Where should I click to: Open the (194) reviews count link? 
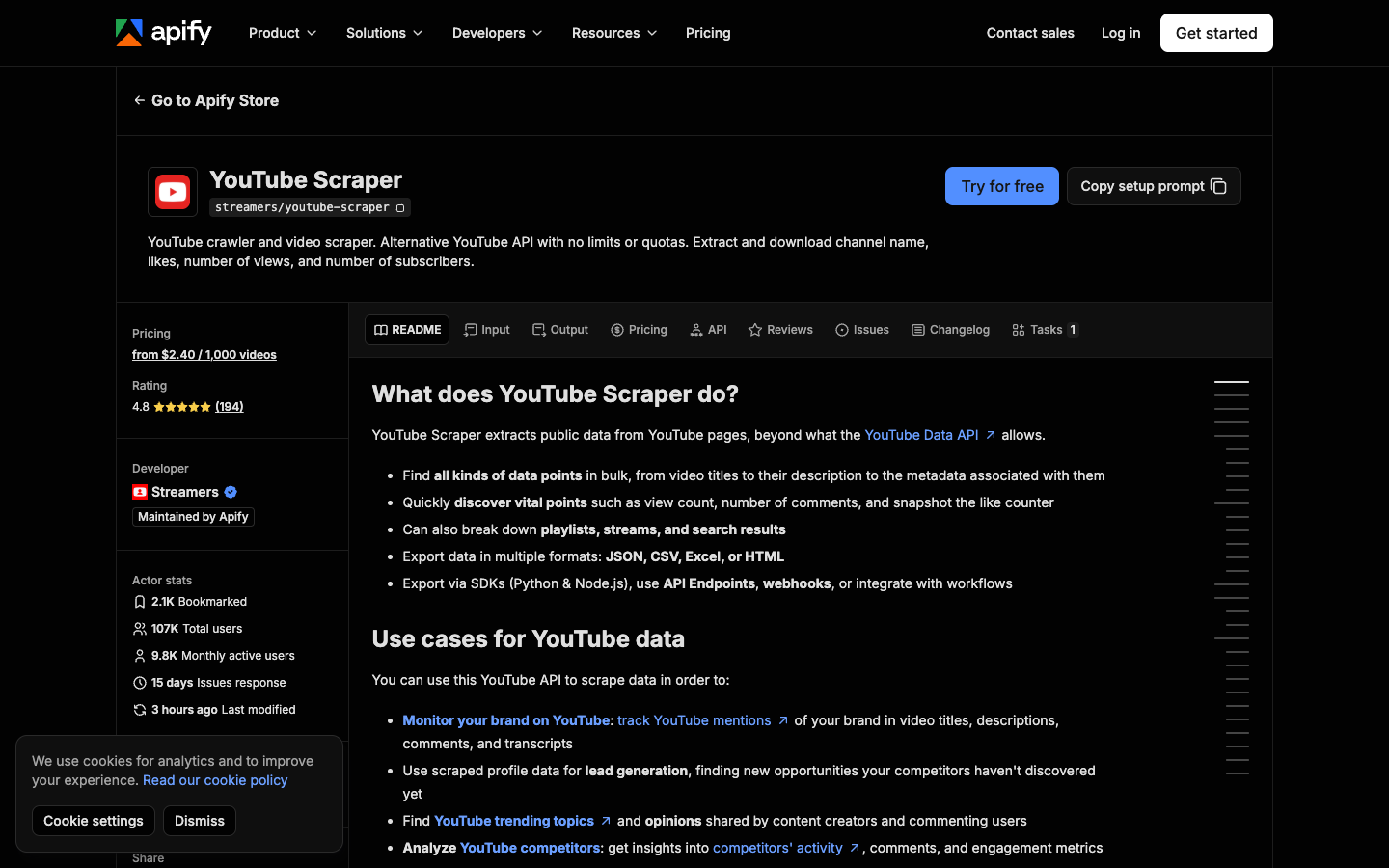pos(230,407)
